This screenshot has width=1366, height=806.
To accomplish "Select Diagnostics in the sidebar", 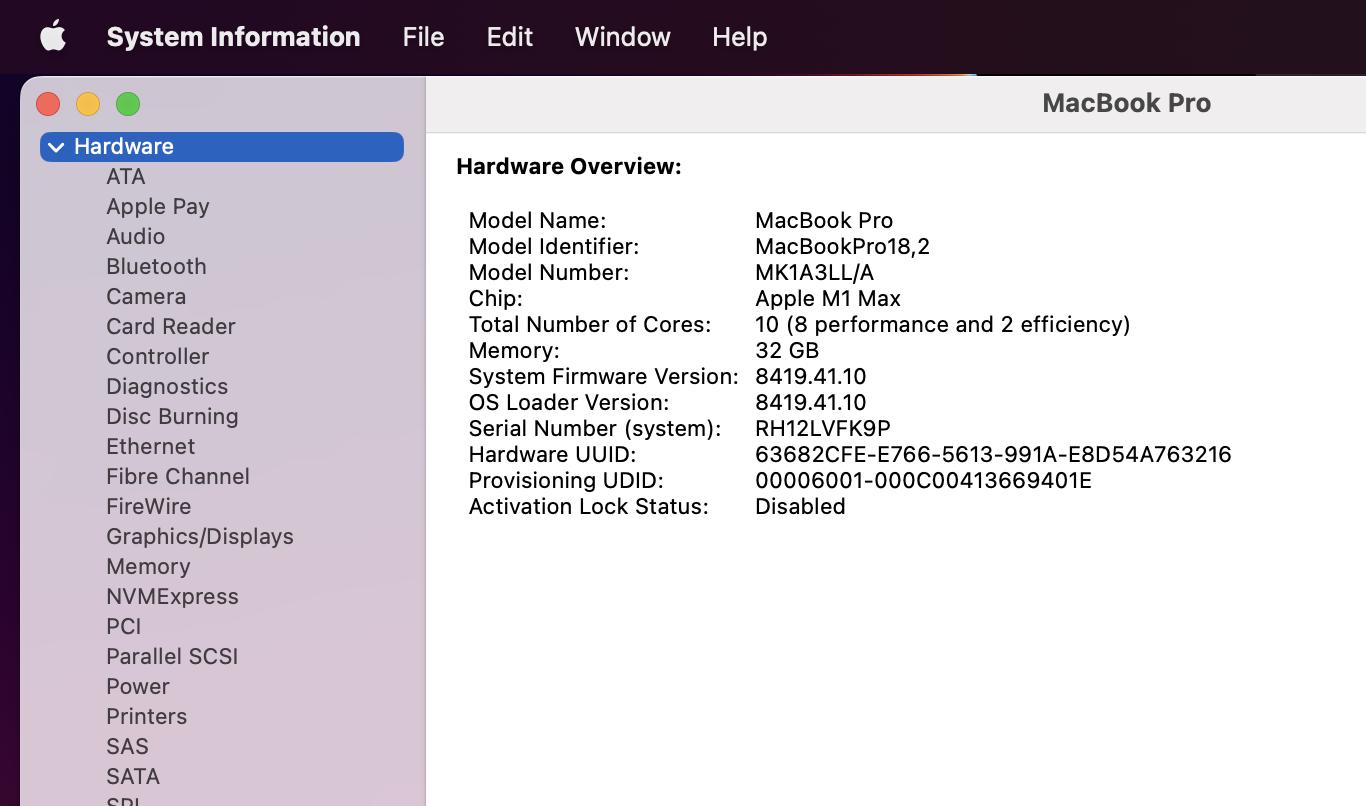I will [167, 386].
